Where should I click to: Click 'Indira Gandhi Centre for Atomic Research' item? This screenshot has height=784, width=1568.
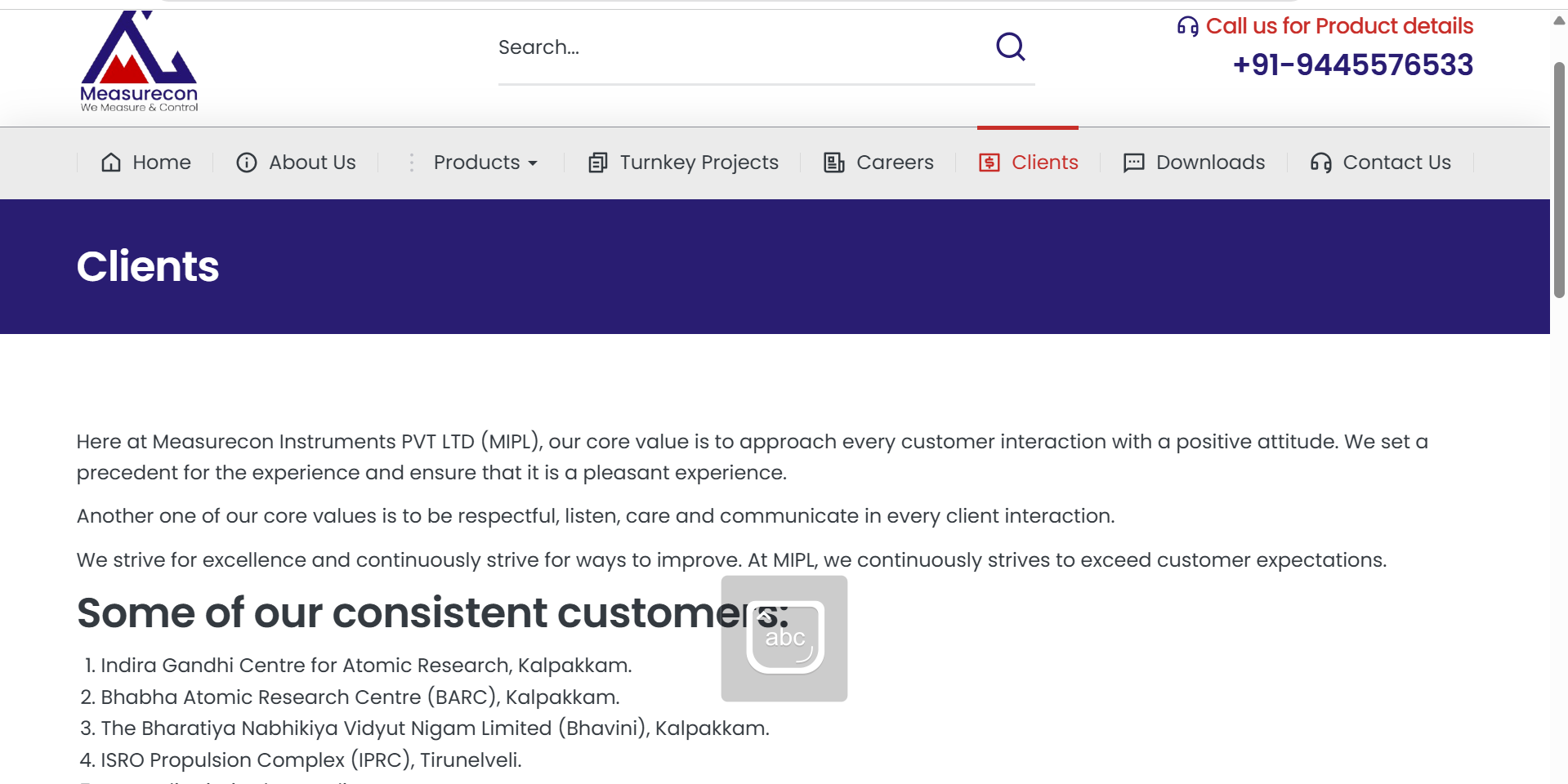point(366,666)
